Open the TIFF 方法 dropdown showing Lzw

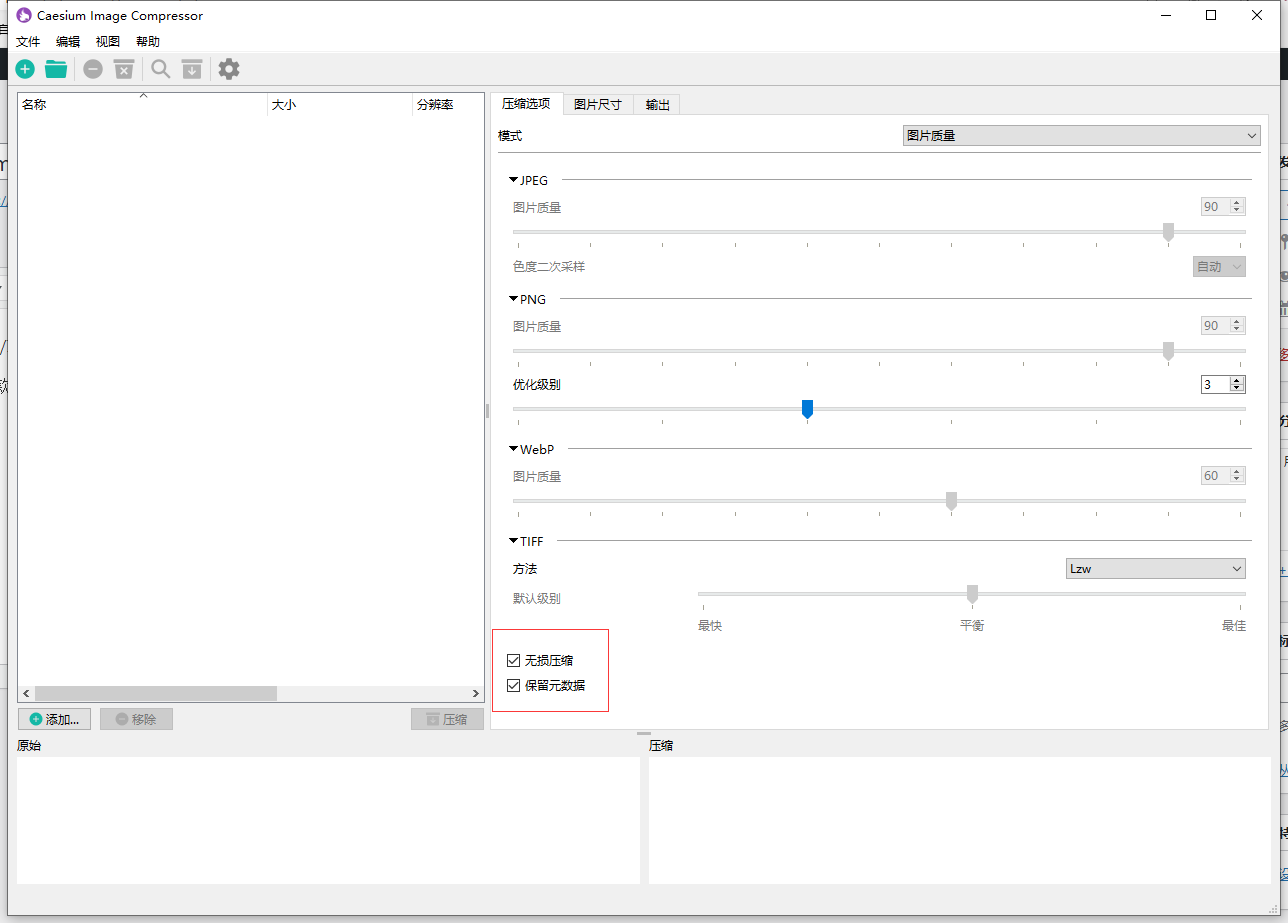(1156, 569)
